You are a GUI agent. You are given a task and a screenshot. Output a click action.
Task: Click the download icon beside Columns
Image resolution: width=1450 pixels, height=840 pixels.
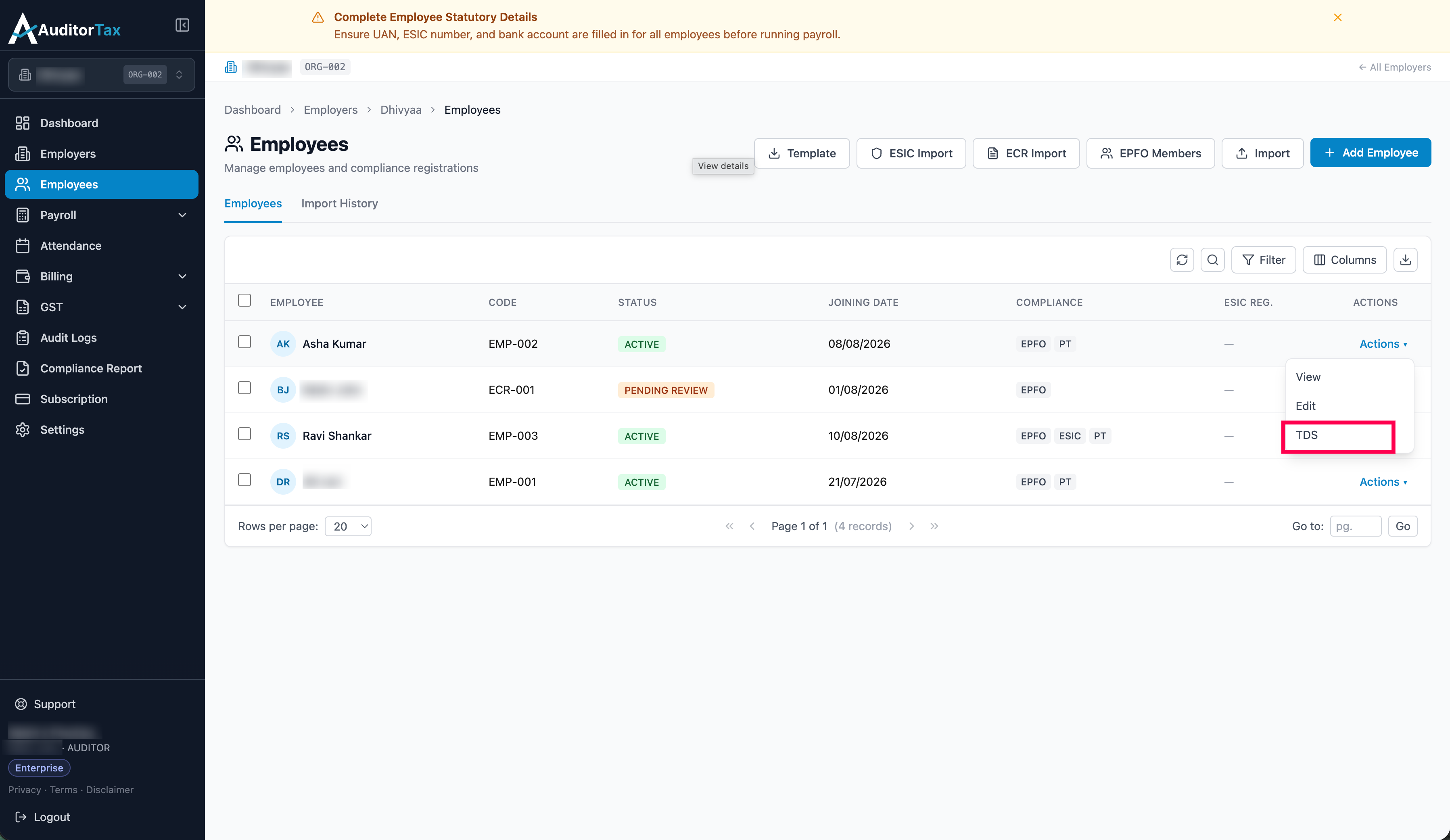[x=1405, y=260]
